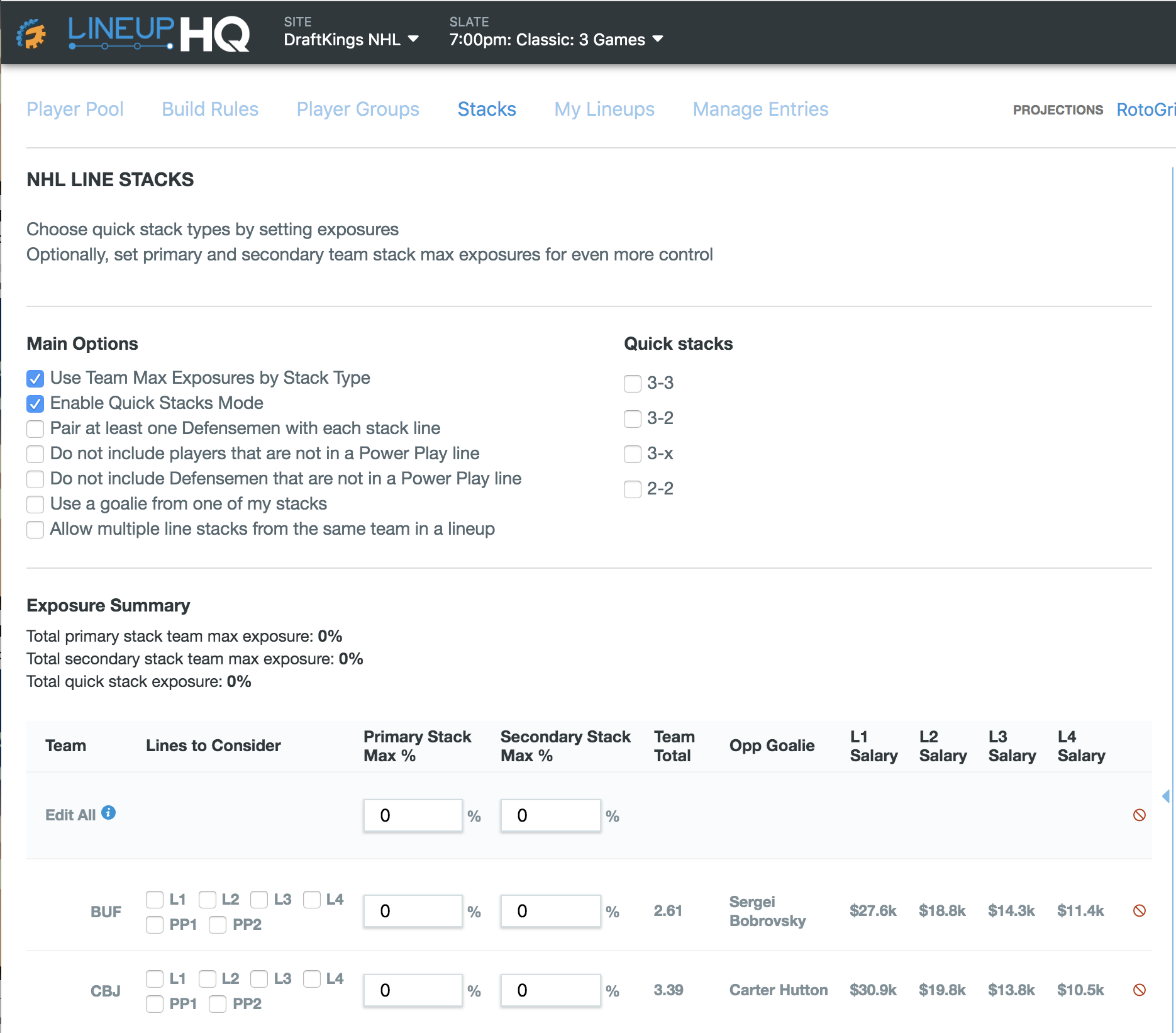This screenshot has height=1033, width=1176.
Task: Check the PP2 box for BUF
Action: (x=218, y=925)
